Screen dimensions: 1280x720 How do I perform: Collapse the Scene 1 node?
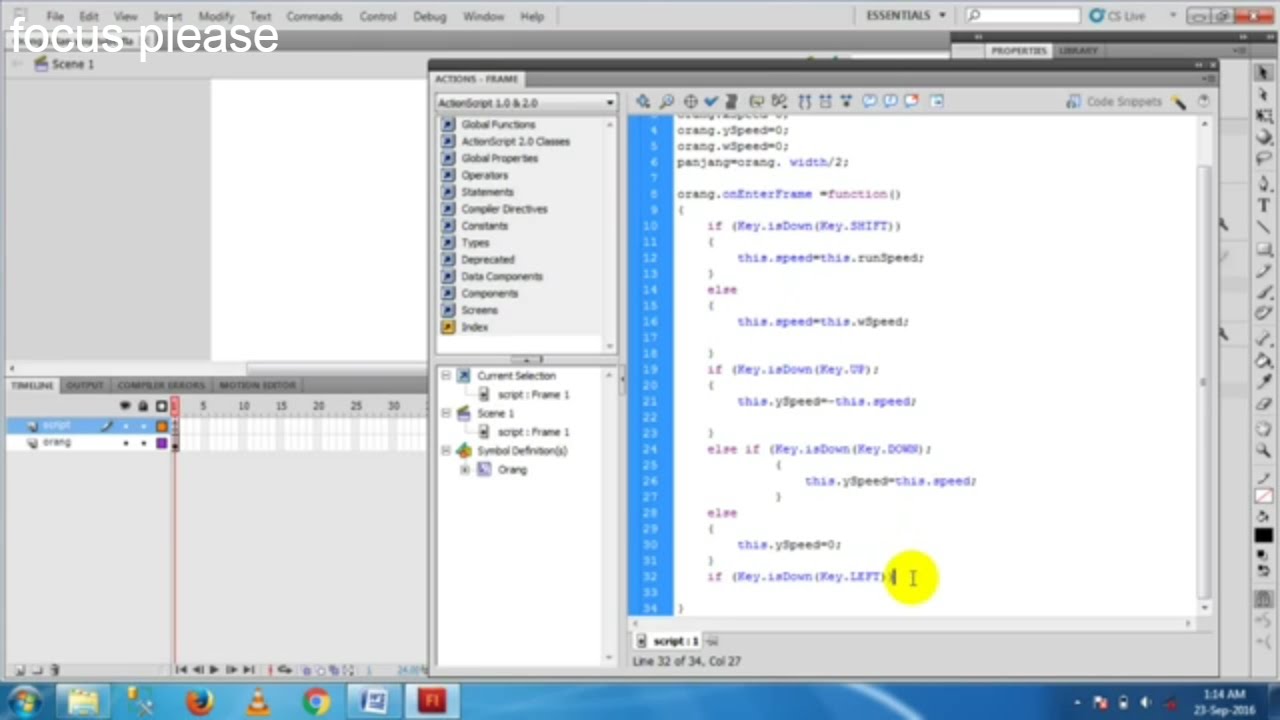(446, 414)
